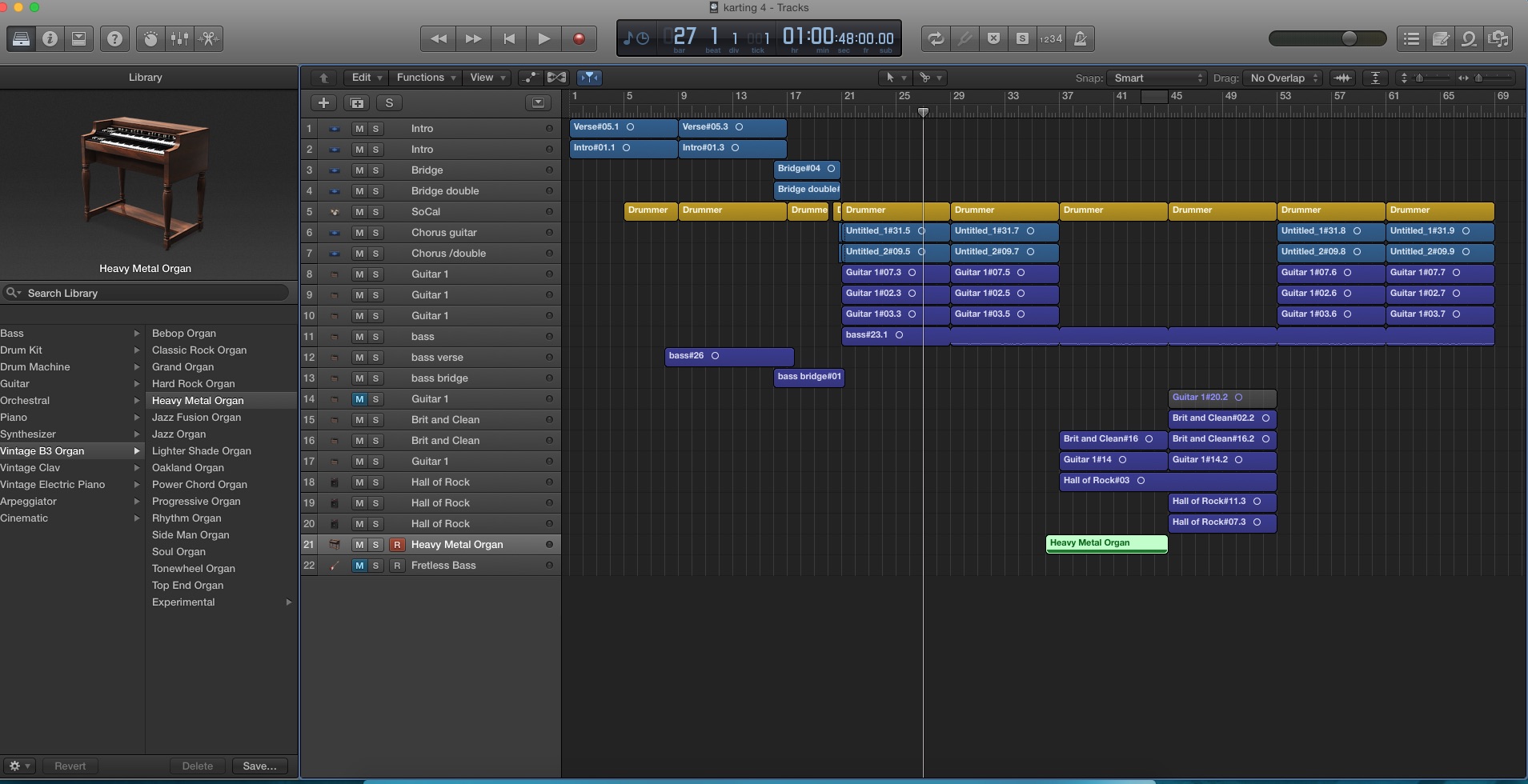Open the Snap dropdown set to Smart
1528x784 pixels.
(x=1157, y=78)
